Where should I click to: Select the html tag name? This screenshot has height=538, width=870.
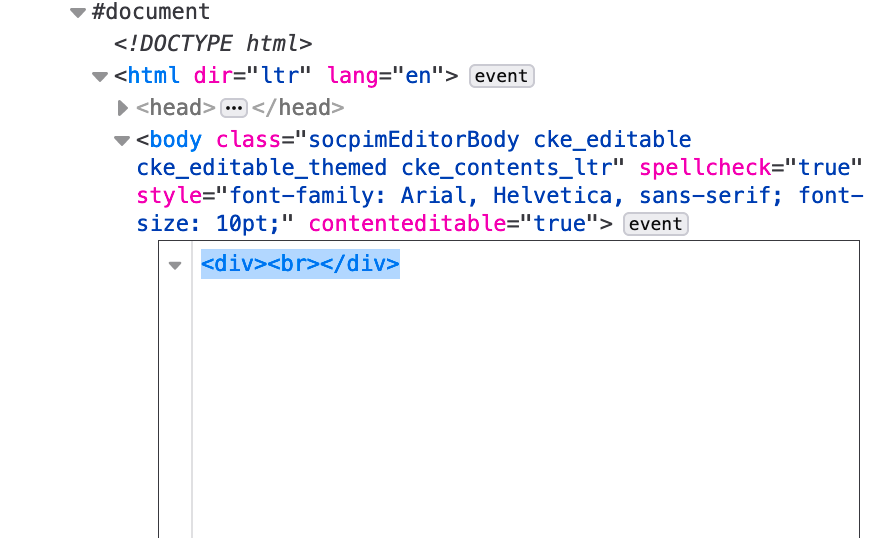(154, 76)
